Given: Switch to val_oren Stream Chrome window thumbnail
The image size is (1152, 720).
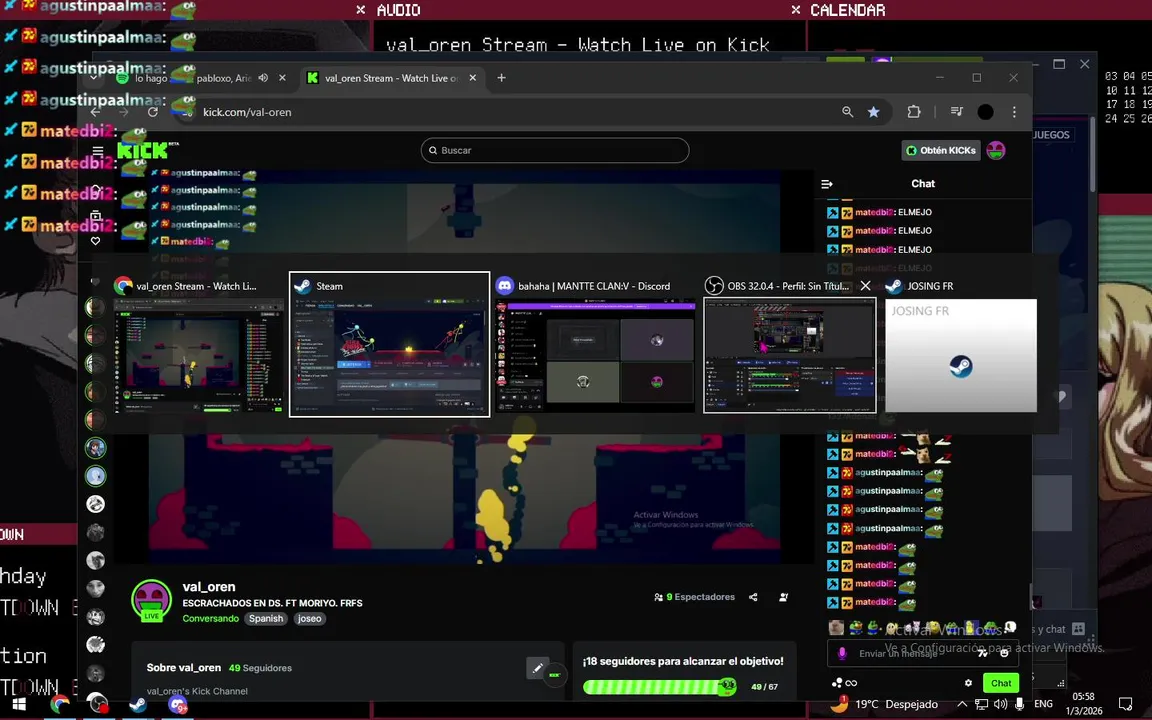Looking at the screenshot, I should pyautogui.click(x=198, y=344).
